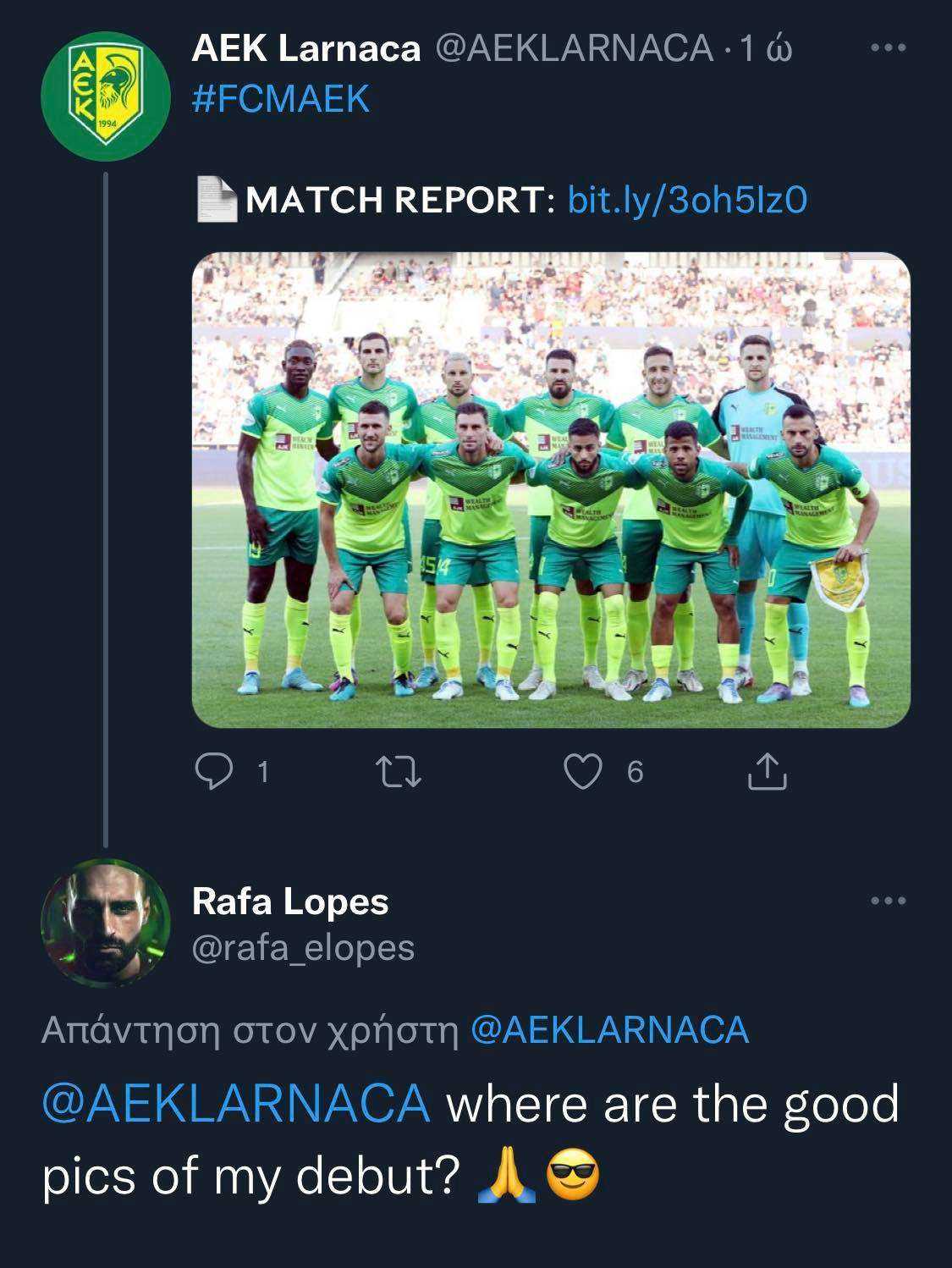The image size is (952, 1268).
Task: Click the like count number 6
Action: [636, 772]
